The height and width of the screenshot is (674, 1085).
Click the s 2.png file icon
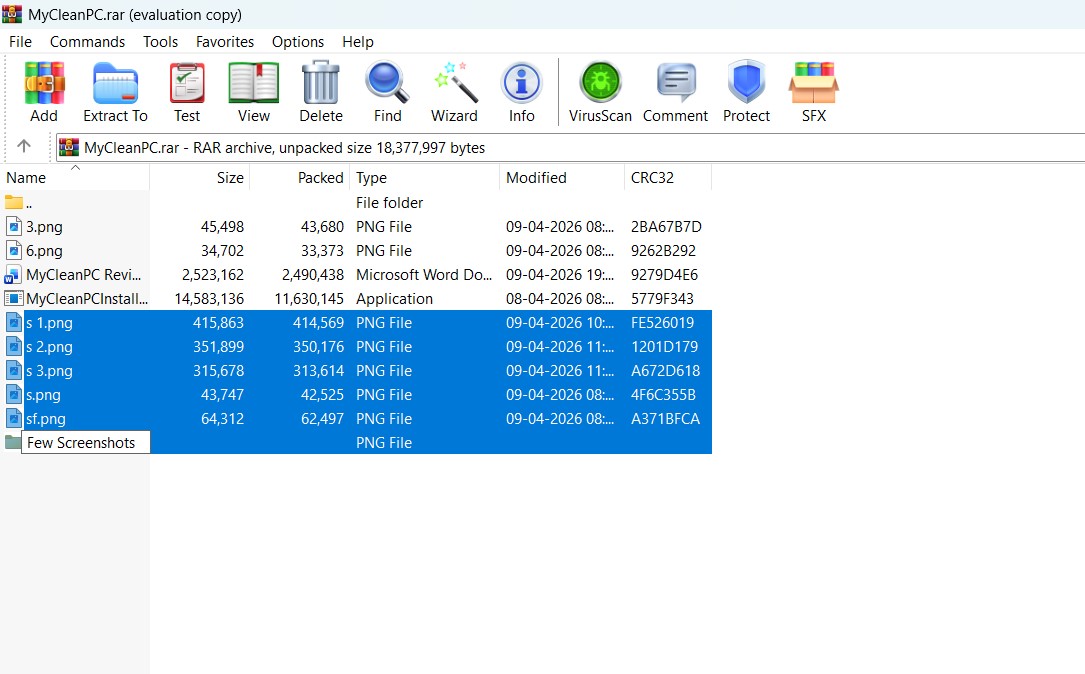click(x=14, y=347)
